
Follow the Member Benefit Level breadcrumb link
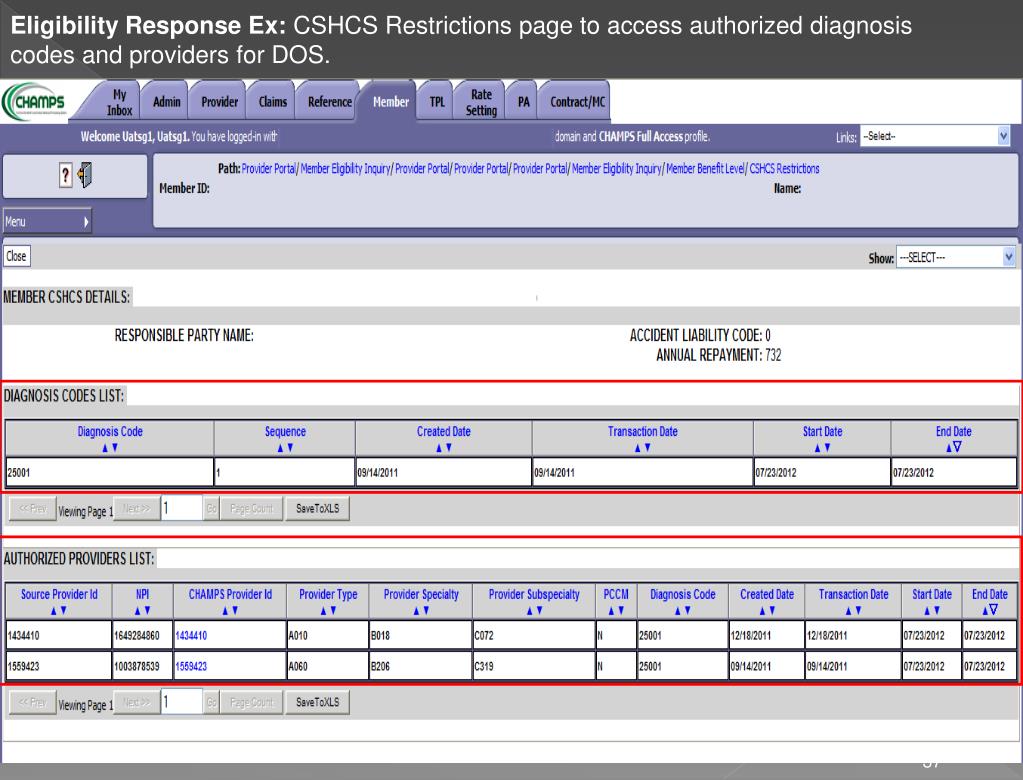705,168
